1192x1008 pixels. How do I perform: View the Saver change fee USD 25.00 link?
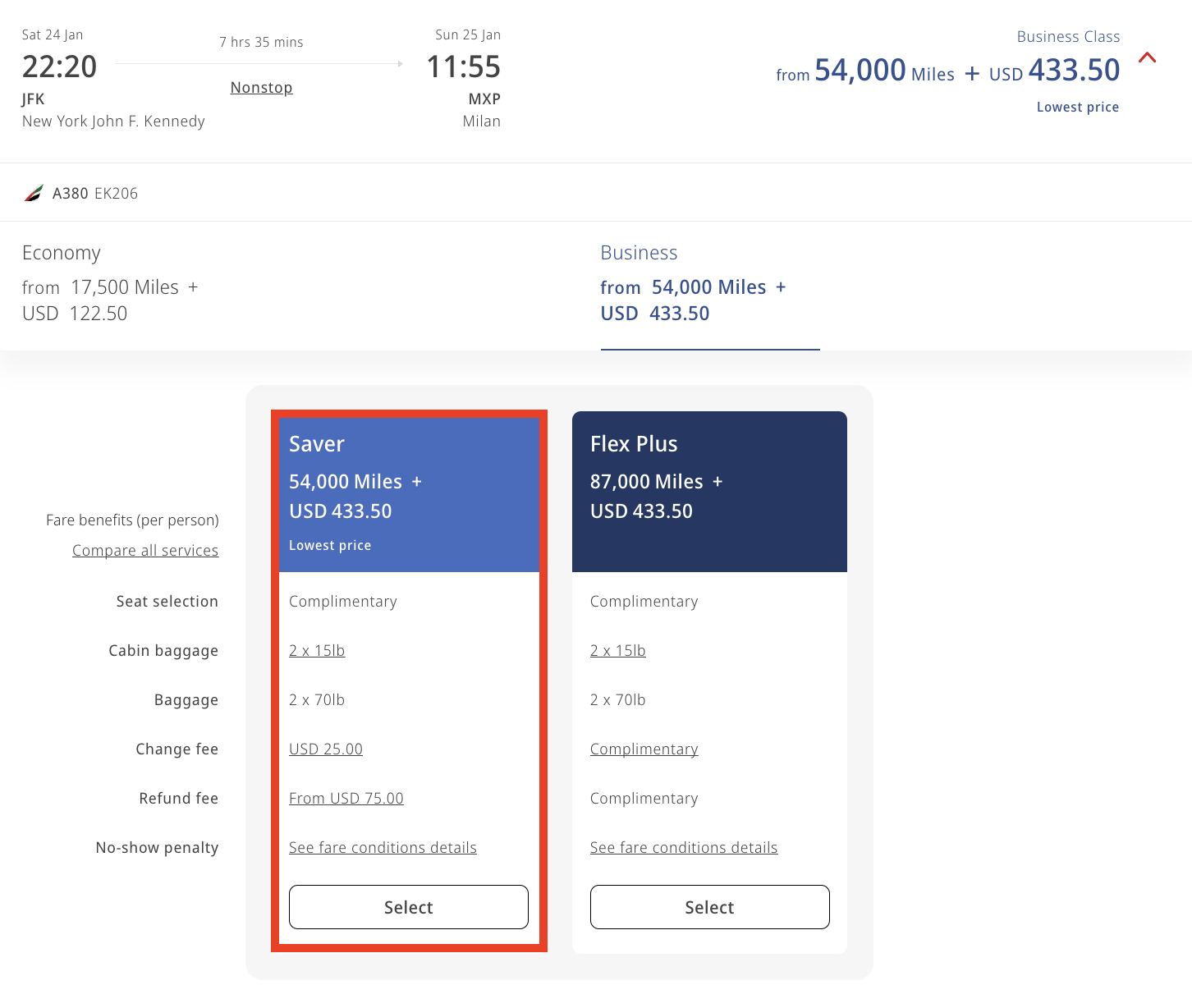[x=326, y=749]
